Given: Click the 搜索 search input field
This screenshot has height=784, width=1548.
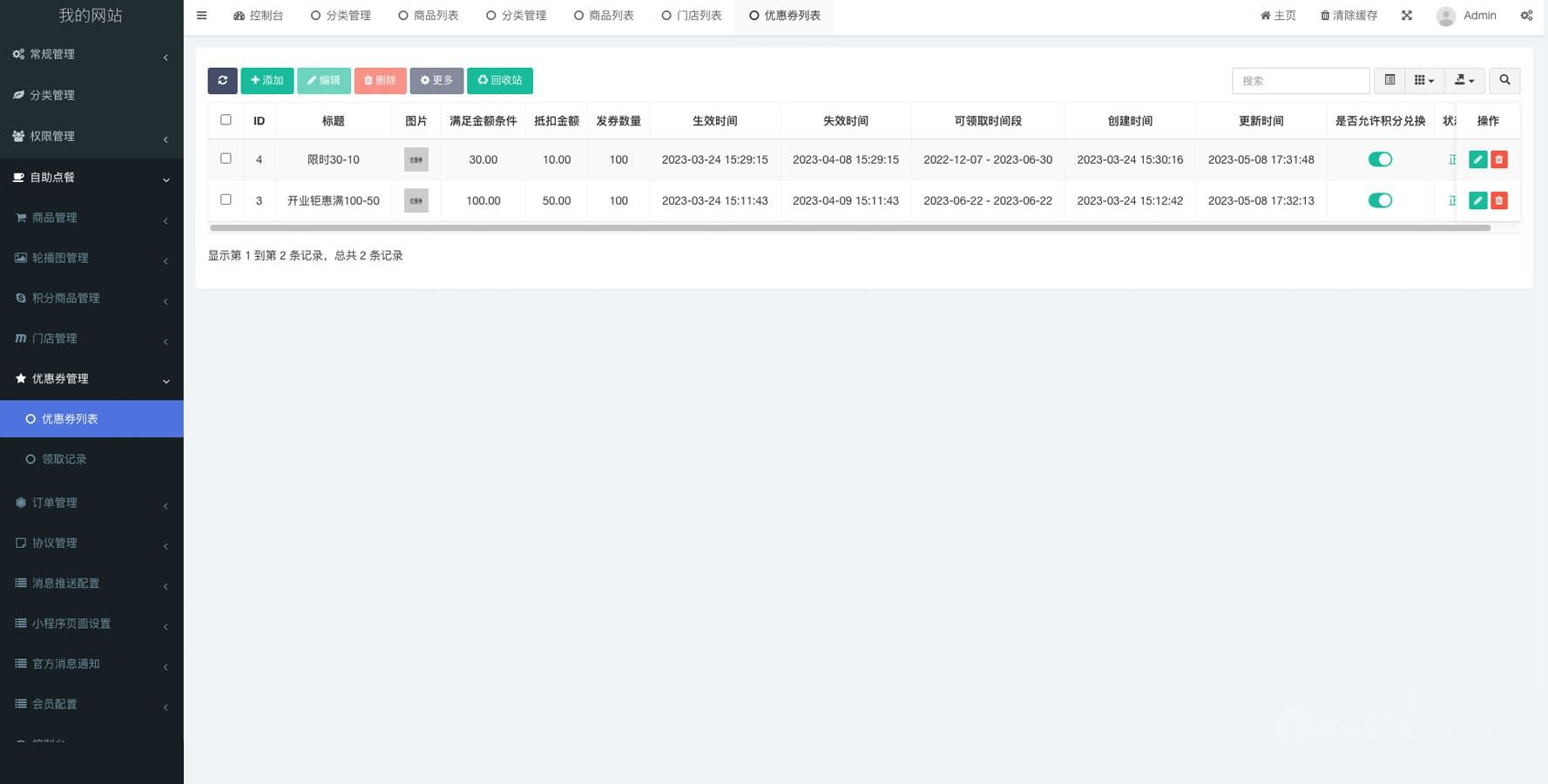Looking at the screenshot, I should 1300,80.
